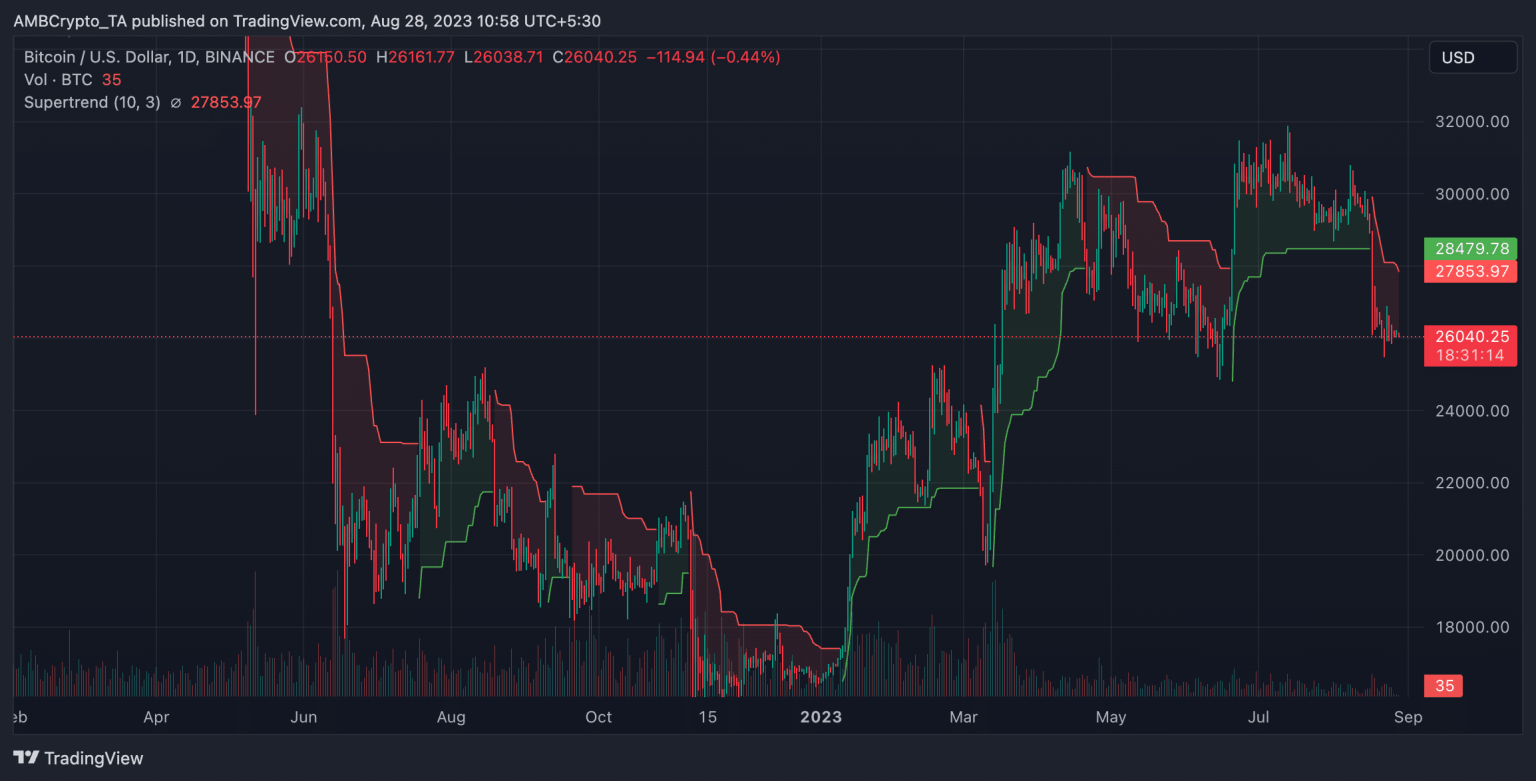
Task: Click the TradingView wordmark bottom-left
Action: 95,759
